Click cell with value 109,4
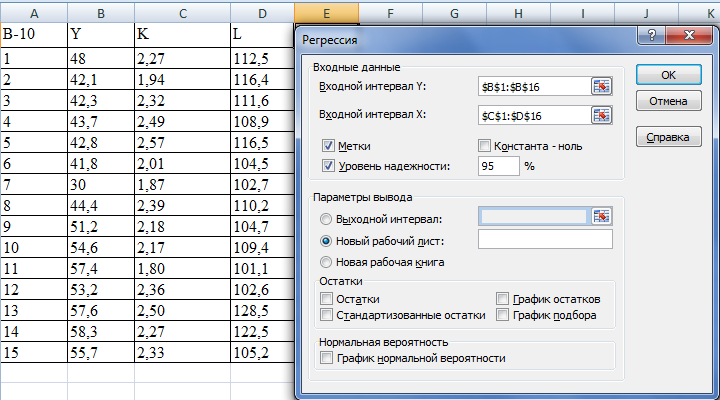 [262, 248]
